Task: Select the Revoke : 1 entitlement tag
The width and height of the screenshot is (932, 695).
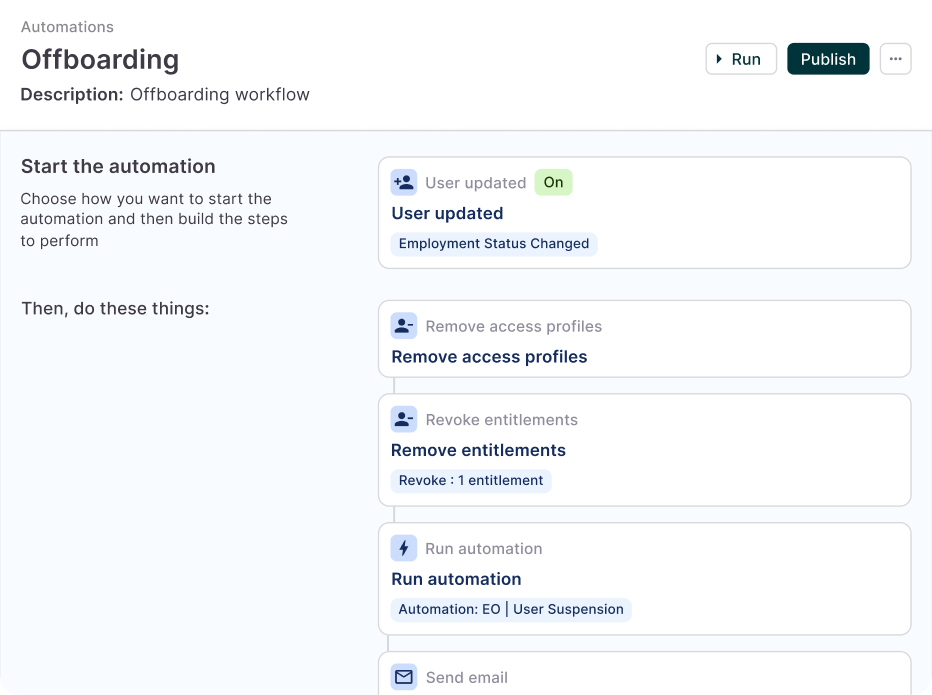Action: pyautogui.click(x=471, y=481)
